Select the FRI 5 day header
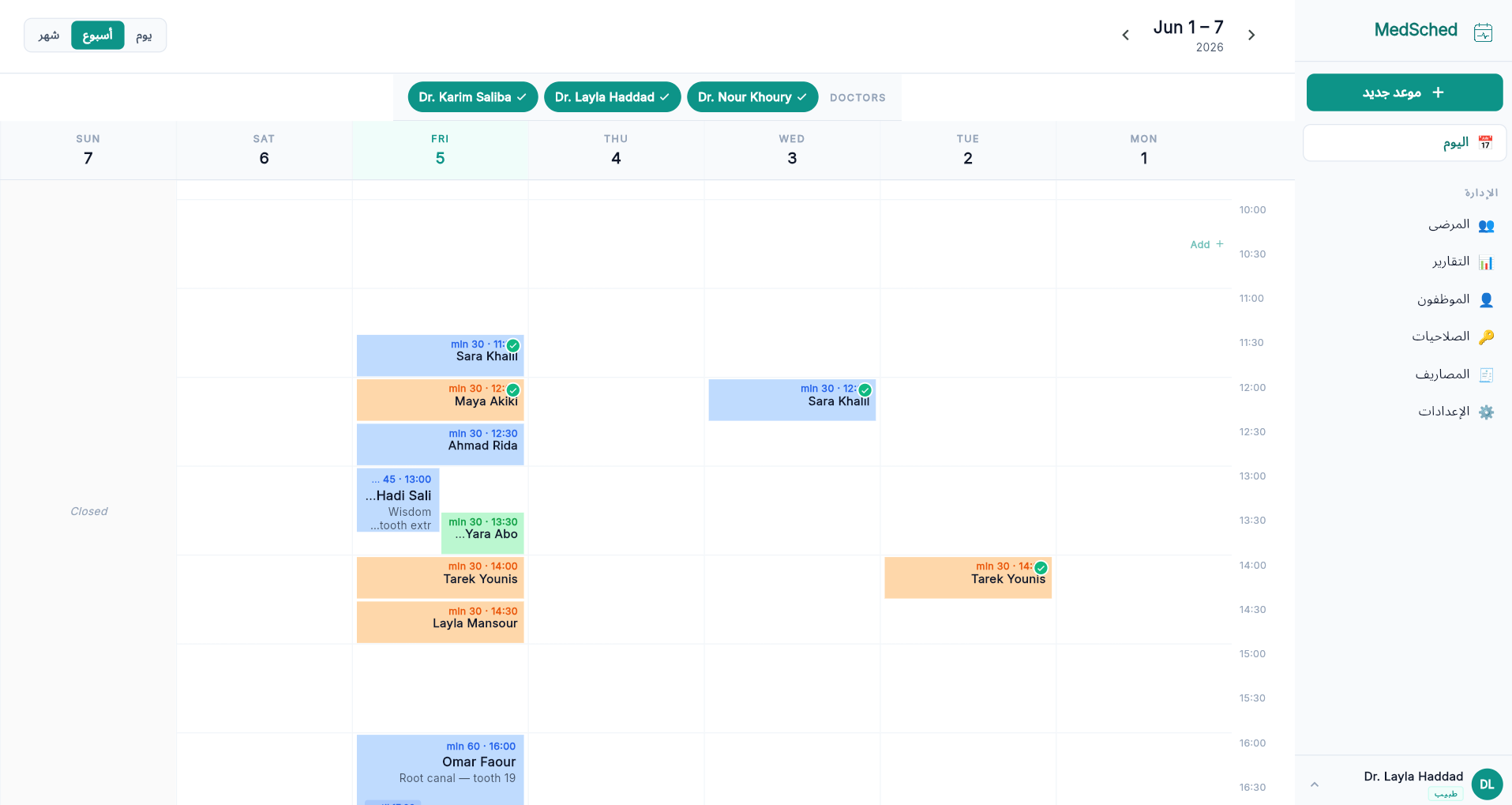The width and height of the screenshot is (1512, 805). tap(440, 150)
